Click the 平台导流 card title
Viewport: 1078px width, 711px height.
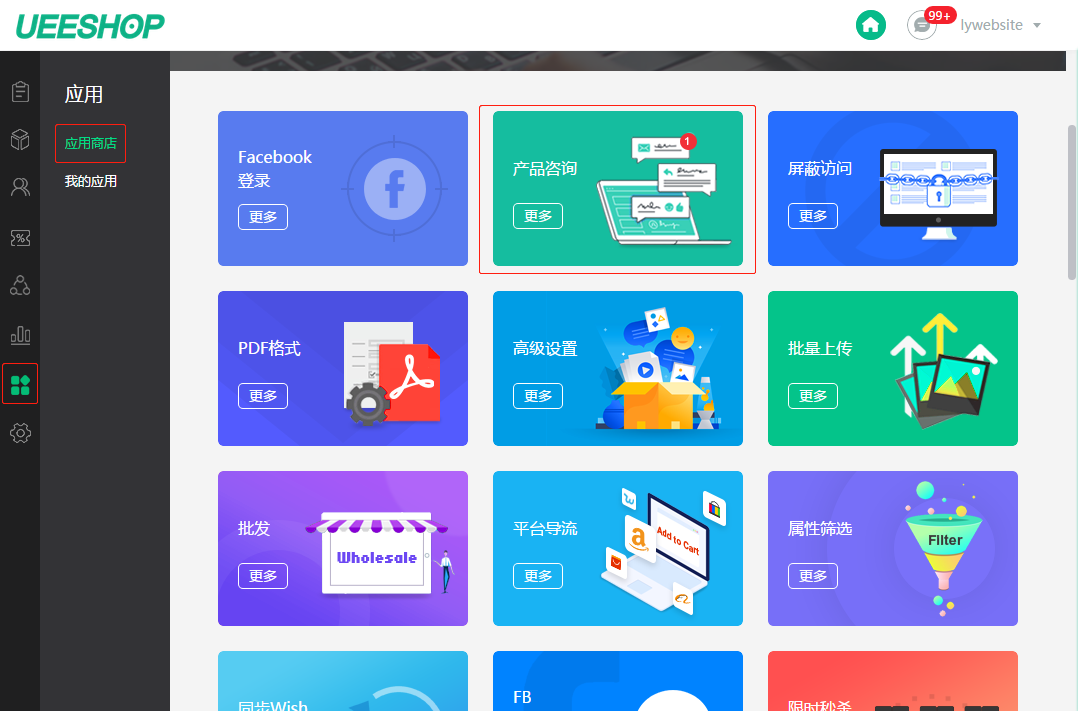544,529
